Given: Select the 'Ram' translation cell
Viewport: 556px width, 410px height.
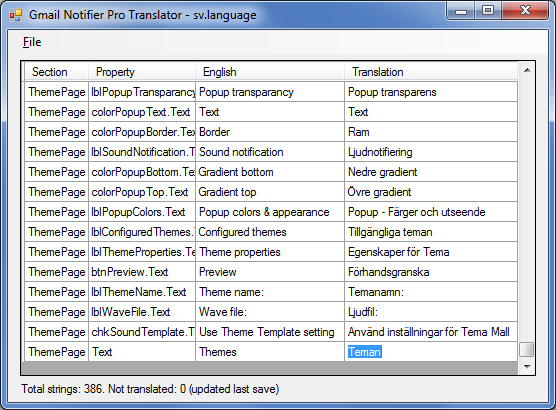Looking at the screenshot, I should pos(430,132).
